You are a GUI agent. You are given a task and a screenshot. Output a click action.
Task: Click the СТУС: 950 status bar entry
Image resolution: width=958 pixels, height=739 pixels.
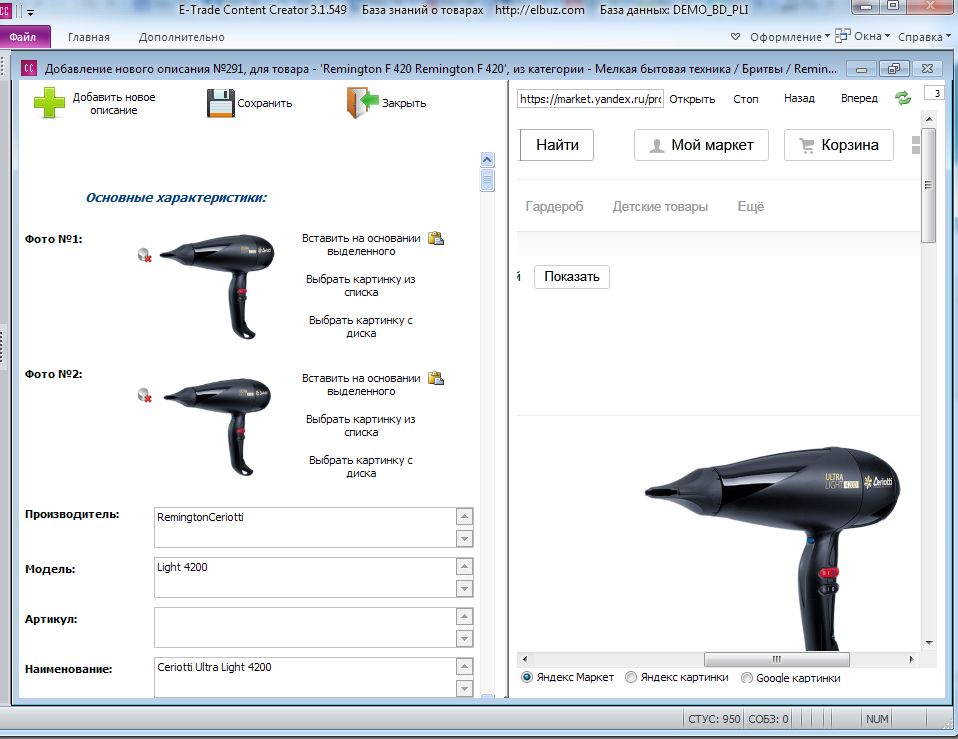coord(714,719)
